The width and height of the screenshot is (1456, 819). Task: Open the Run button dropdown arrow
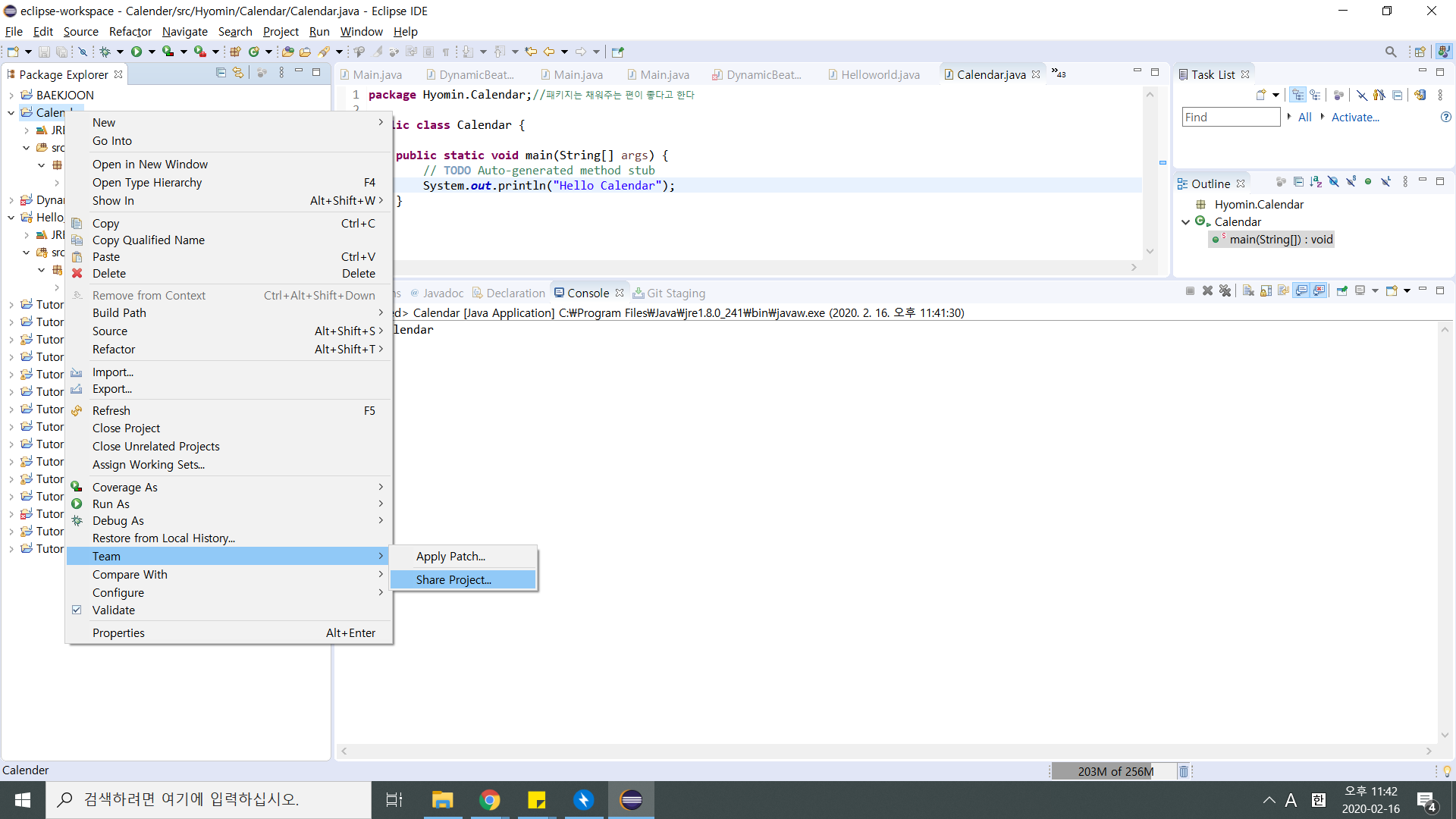(152, 52)
